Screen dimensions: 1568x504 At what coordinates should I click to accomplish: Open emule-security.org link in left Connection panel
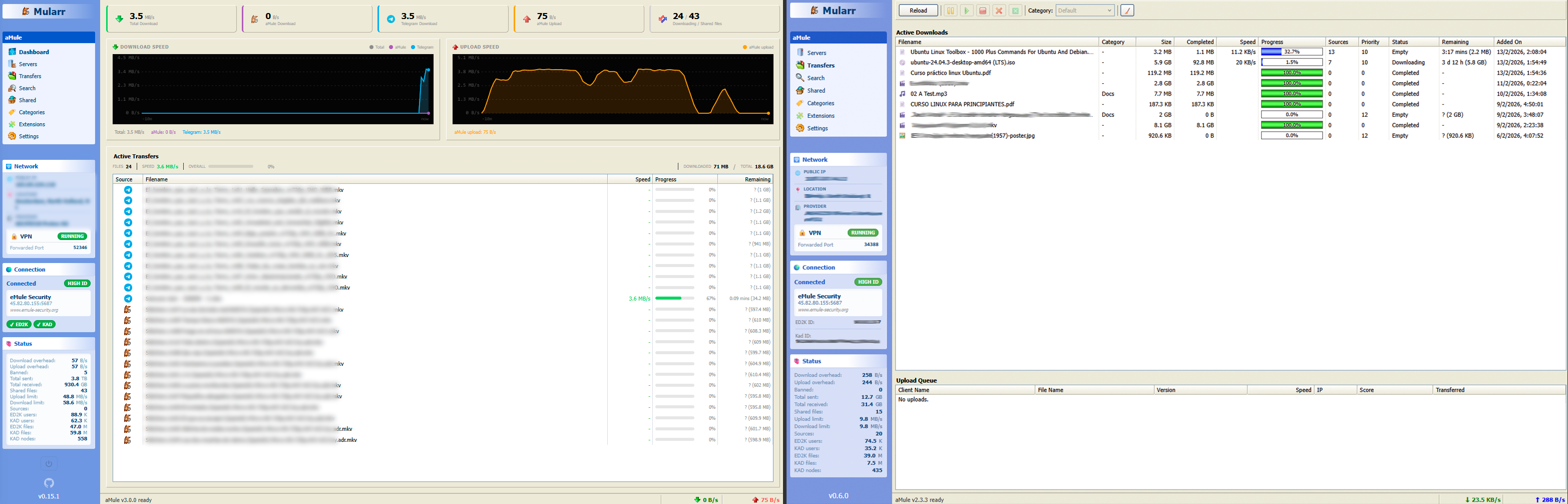pyautogui.click(x=34, y=310)
